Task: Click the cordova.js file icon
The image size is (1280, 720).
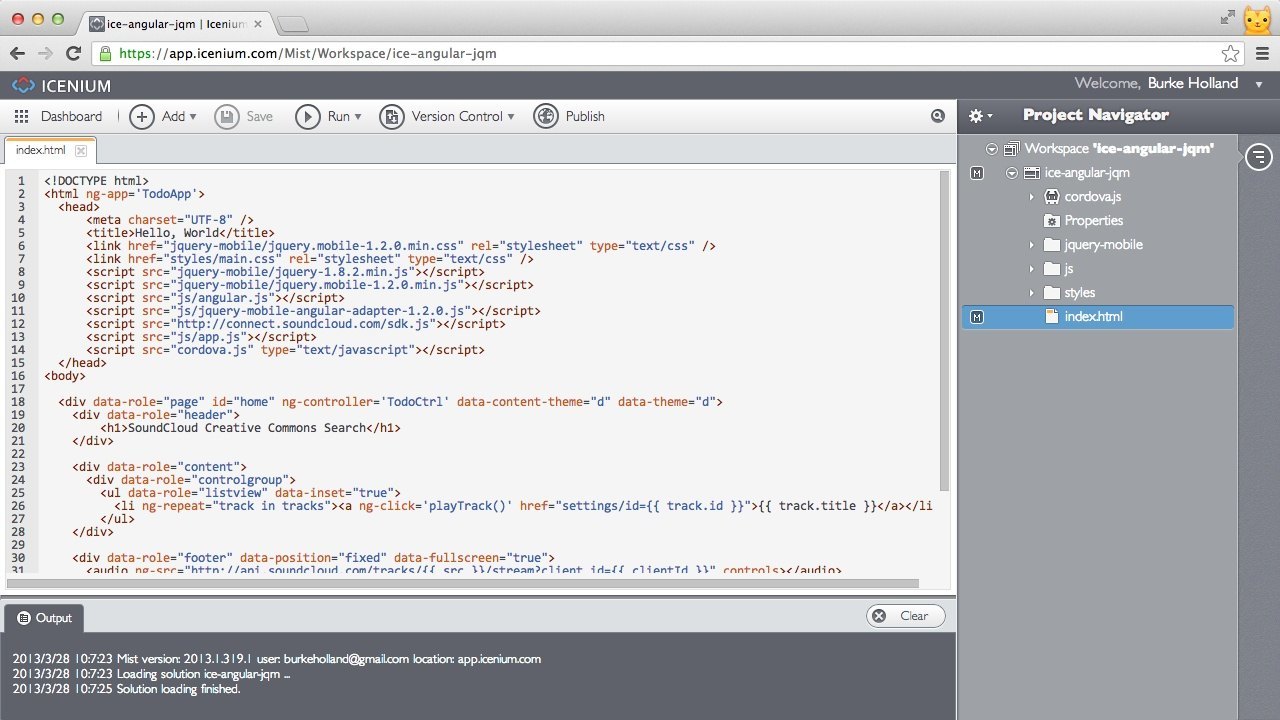Action: point(1051,197)
